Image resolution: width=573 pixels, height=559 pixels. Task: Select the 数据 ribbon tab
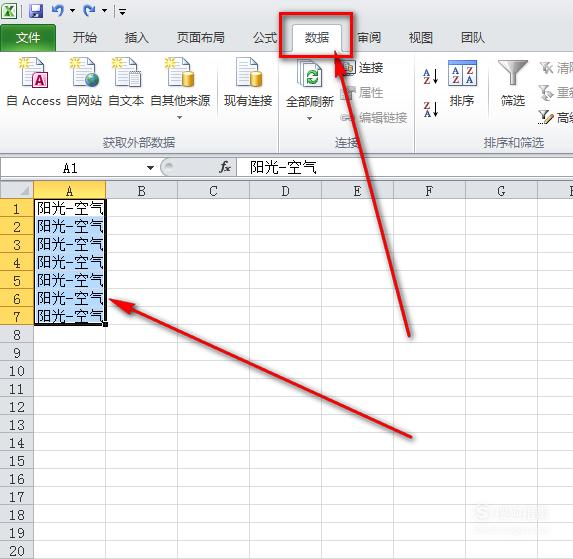click(x=317, y=38)
